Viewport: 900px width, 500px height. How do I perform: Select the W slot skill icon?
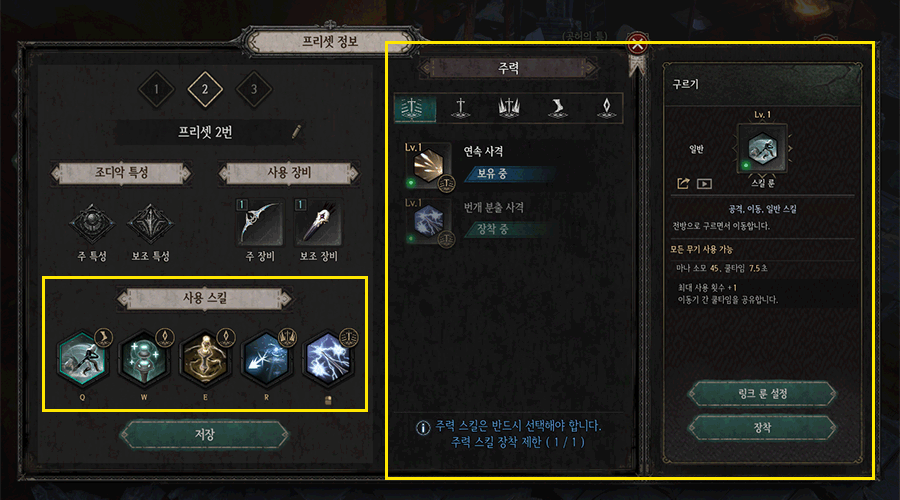point(144,361)
